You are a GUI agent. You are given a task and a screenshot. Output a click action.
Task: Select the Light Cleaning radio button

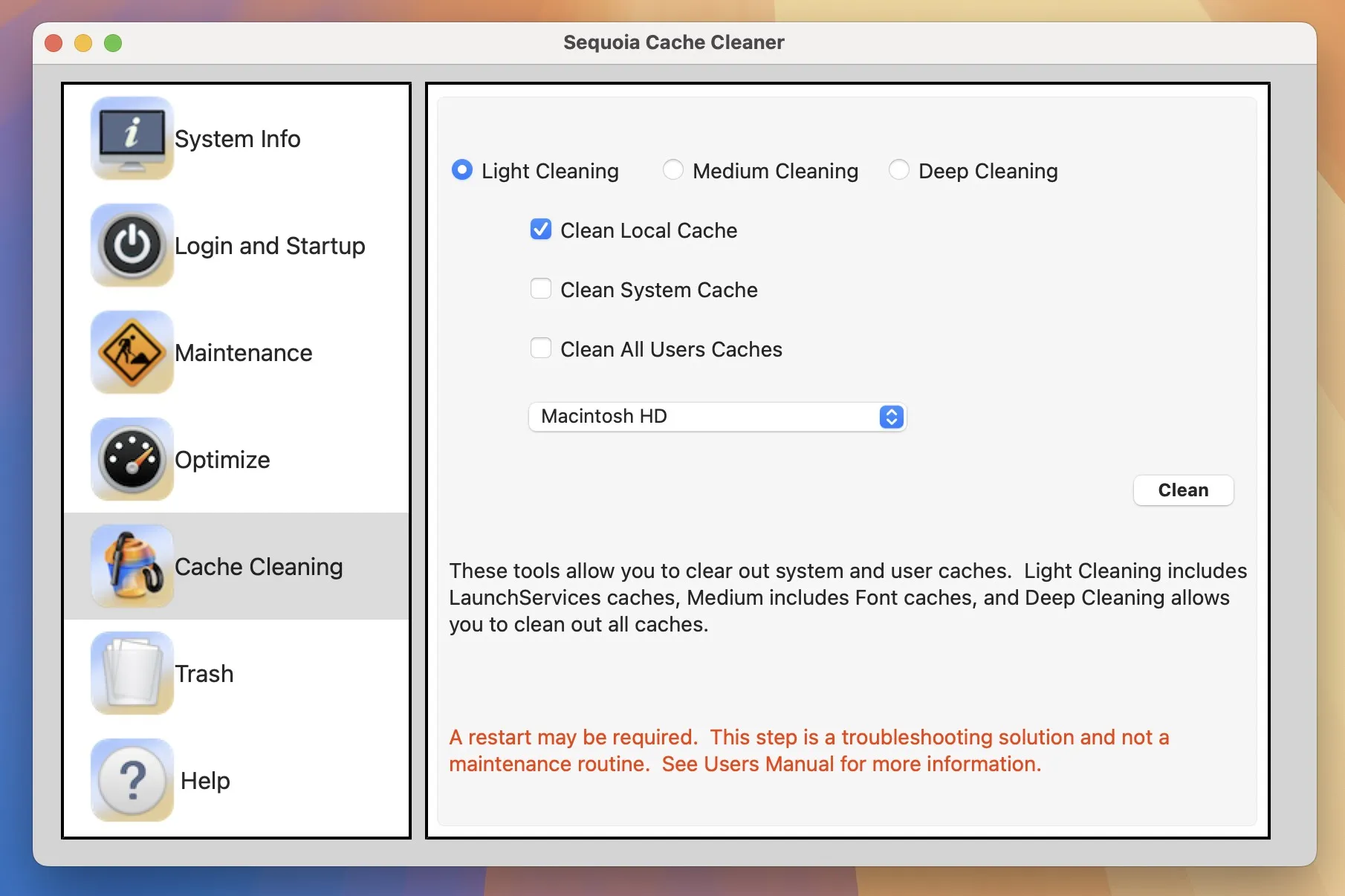click(462, 170)
